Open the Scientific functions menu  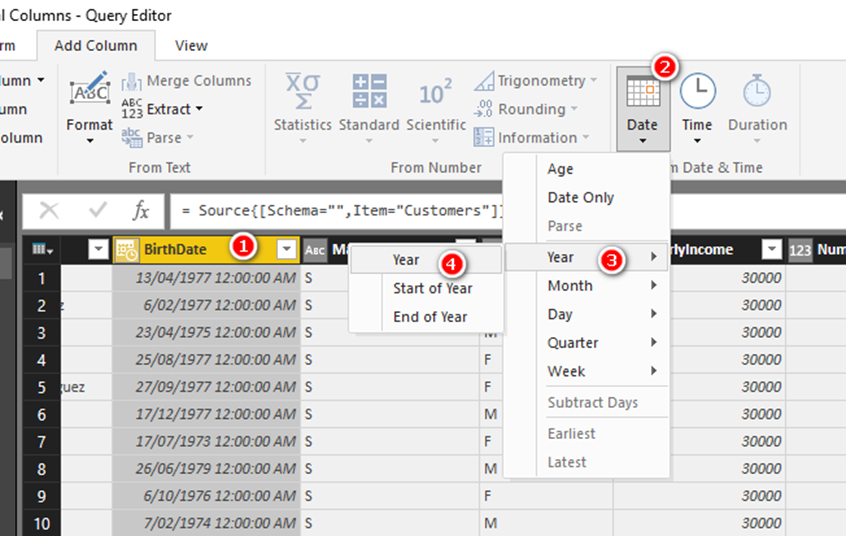[x=436, y=108]
